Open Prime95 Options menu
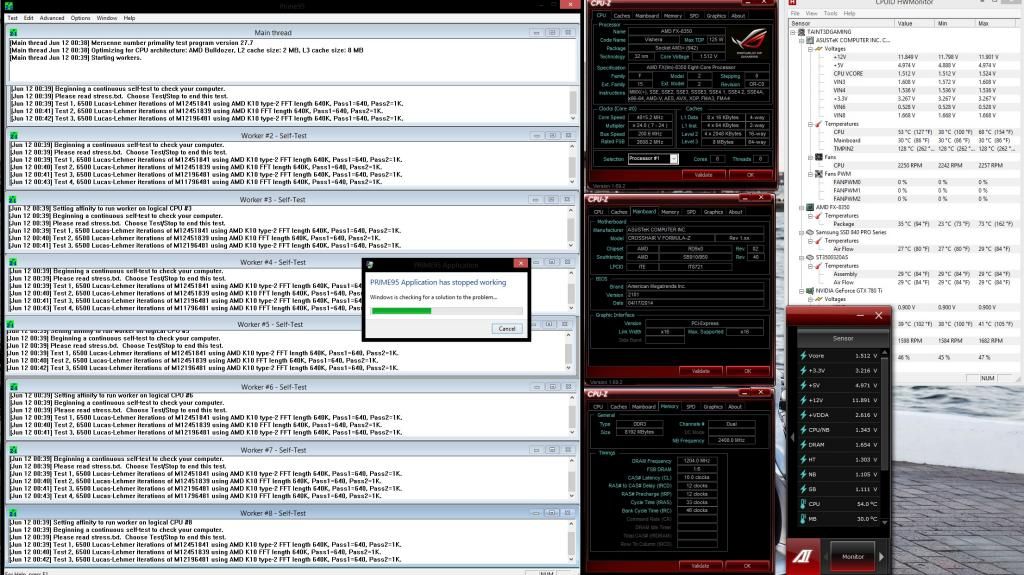The width and height of the screenshot is (1024, 575). tap(80, 18)
